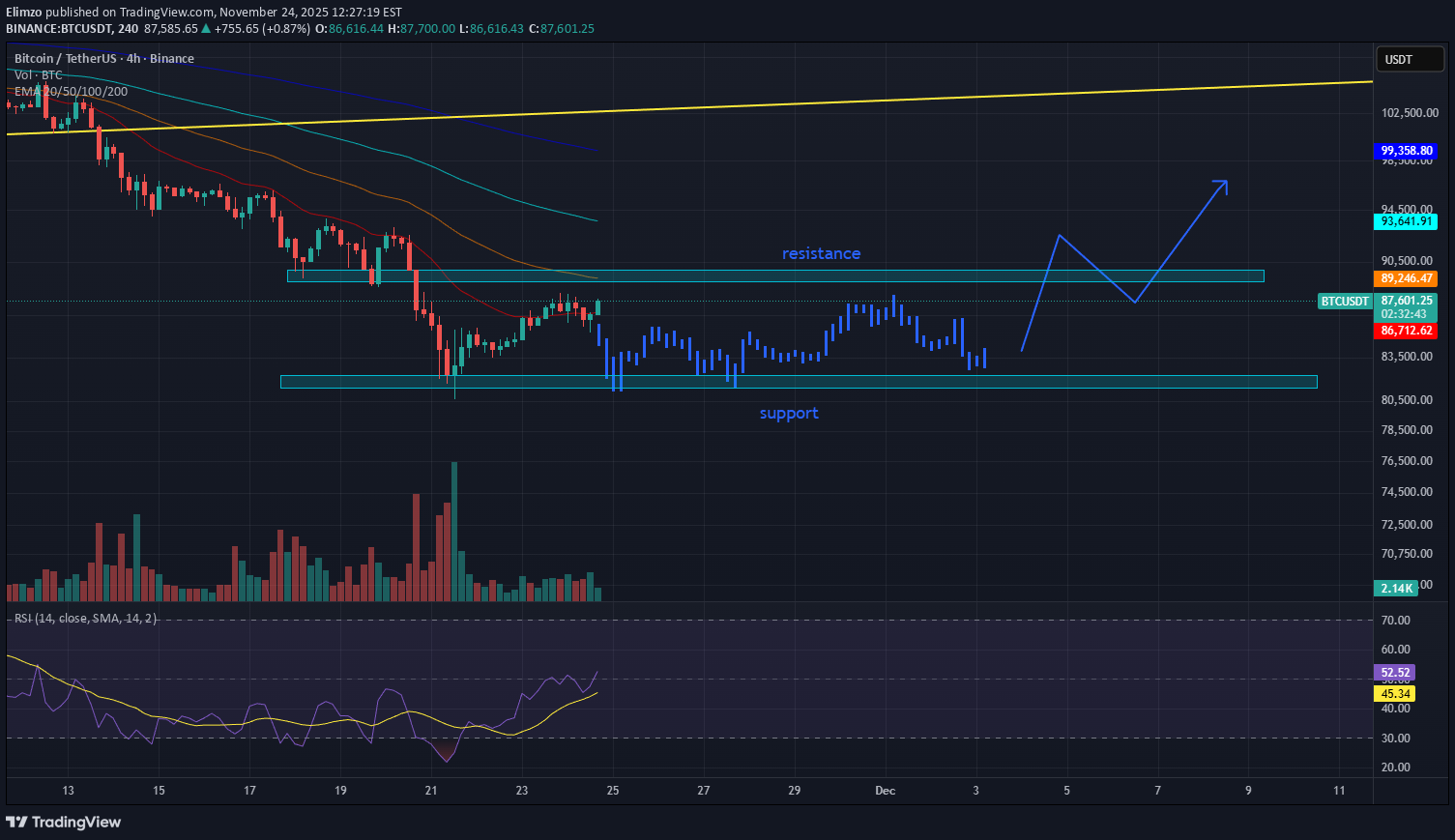Click the red 86,712.62 price label
The image size is (1455, 840).
pos(1406,330)
